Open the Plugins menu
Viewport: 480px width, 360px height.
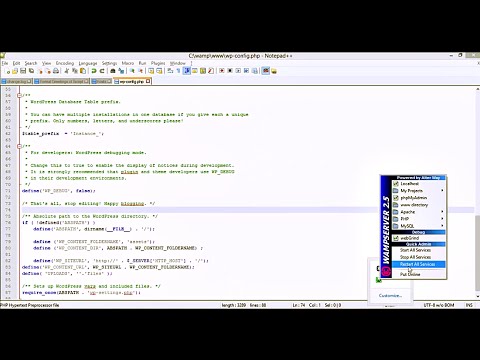tap(158, 63)
